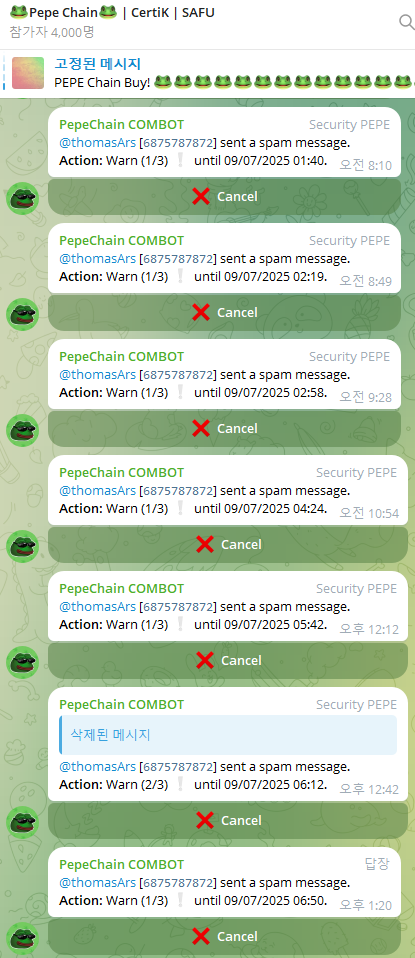Click the 답장 label on the last message
This screenshot has width=415, height=958.
[377, 864]
